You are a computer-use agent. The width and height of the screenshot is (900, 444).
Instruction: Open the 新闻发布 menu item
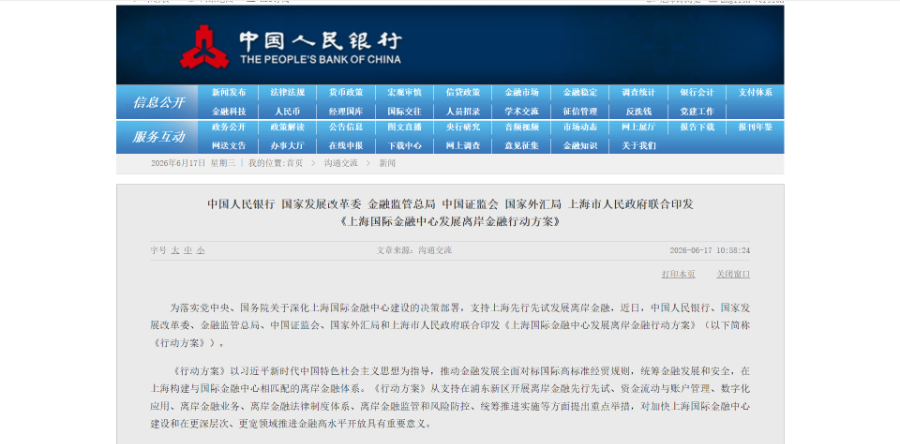tap(228, 92)
